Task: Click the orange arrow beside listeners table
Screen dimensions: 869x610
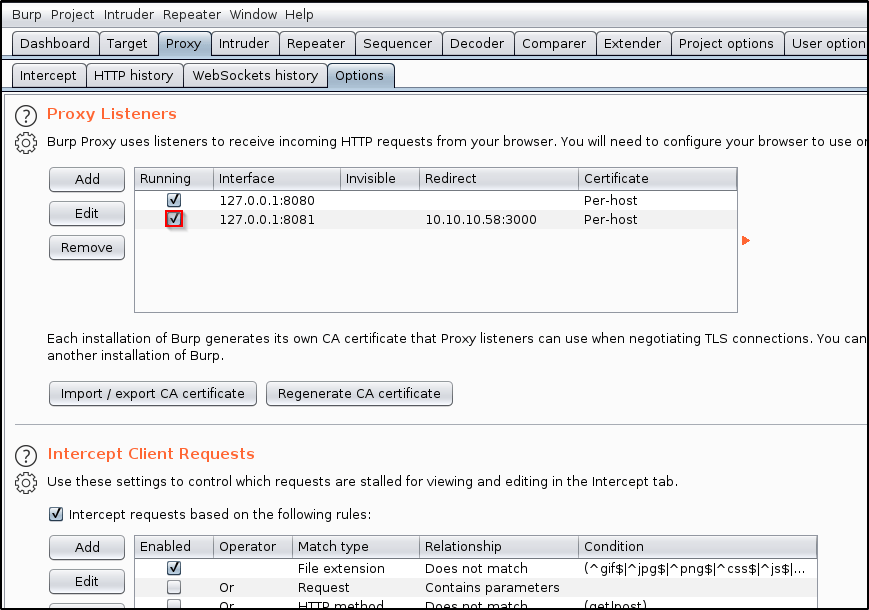Action: click(745, 241)
